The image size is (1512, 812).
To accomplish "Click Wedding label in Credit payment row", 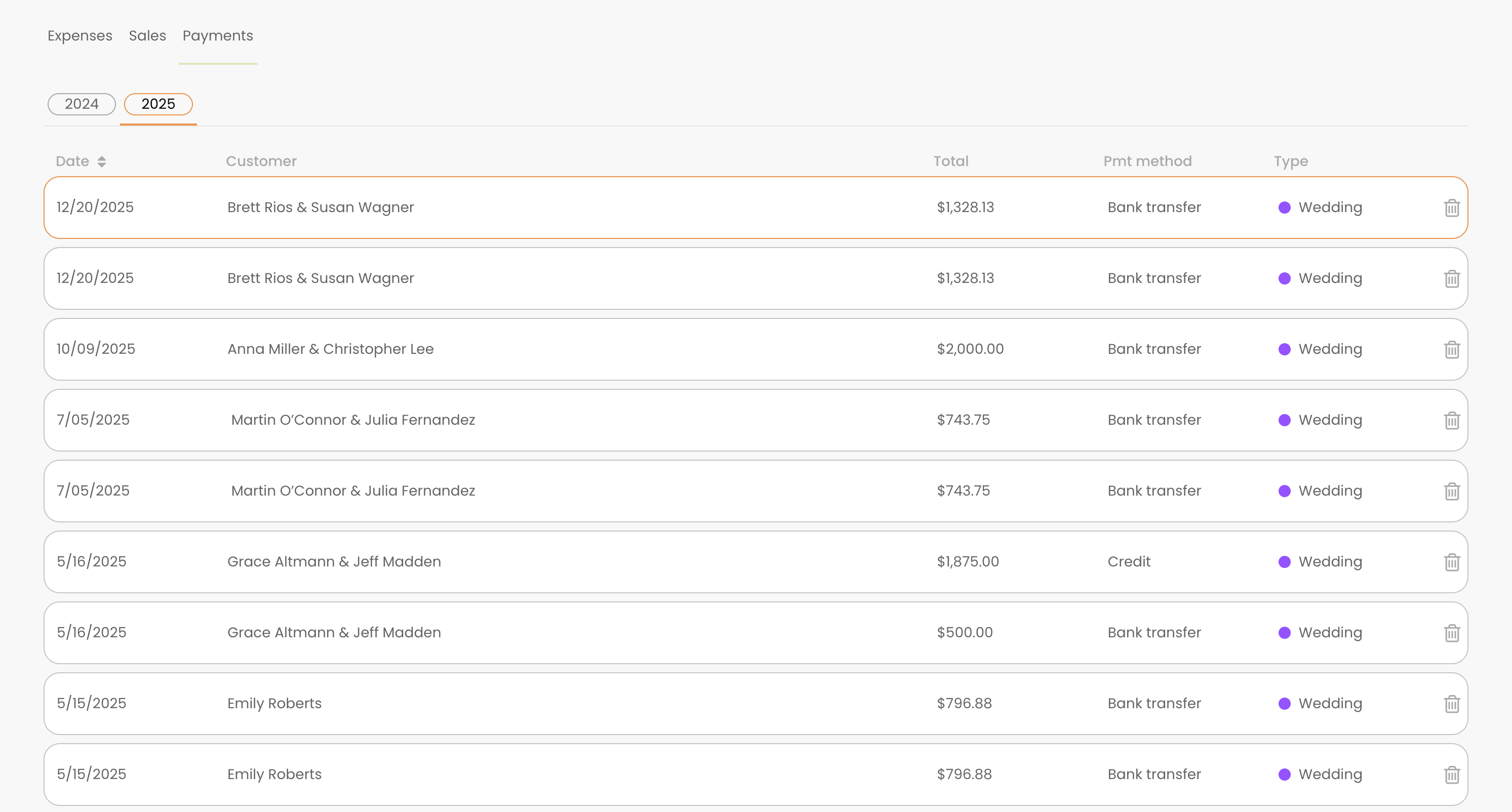I will [1330, 561].
